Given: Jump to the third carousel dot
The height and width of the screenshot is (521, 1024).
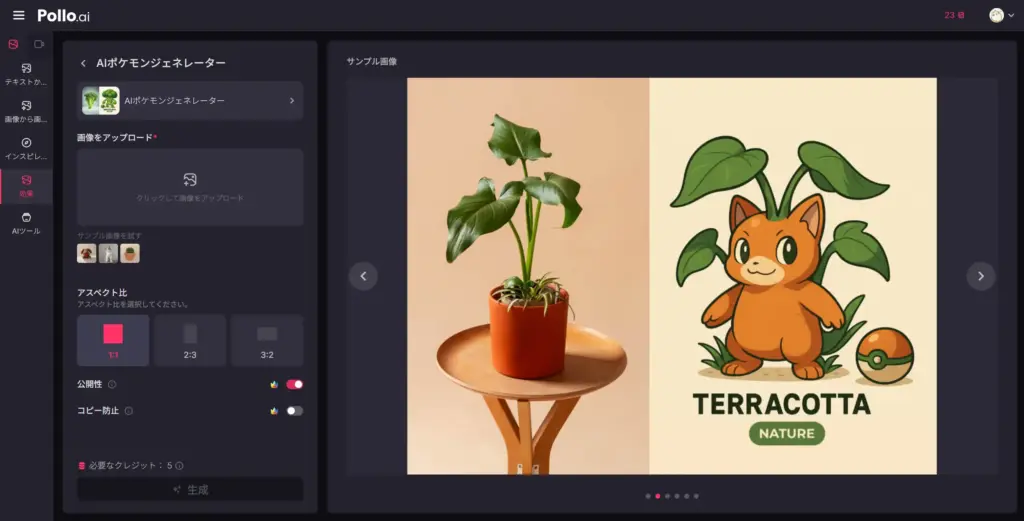Looking at the screenshot, I should tap(667, 496).
